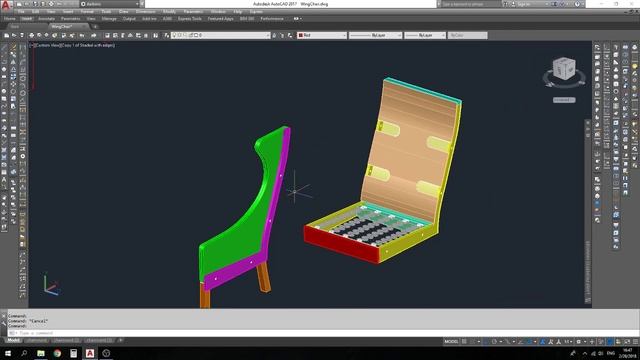Click the plus button to add new layout
This screenshot has height=360, width=640.
pos(120,340)
